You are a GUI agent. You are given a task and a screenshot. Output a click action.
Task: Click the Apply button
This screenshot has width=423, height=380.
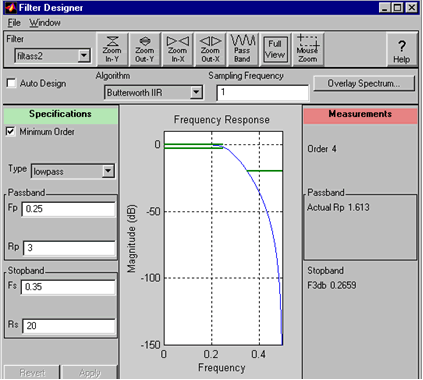tap(90, 372)
